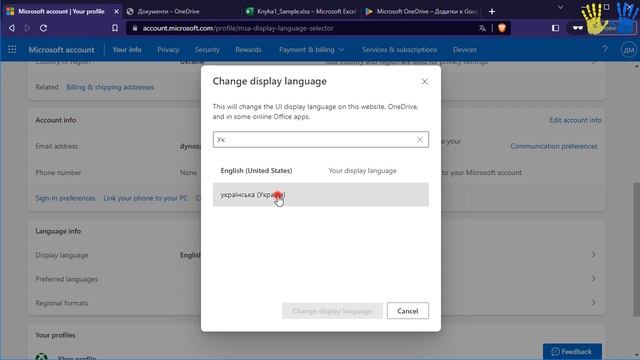The height and width of the screenshot is (360, 640).
Task: Click the translate icon in address bar
Action: (482, 28)
